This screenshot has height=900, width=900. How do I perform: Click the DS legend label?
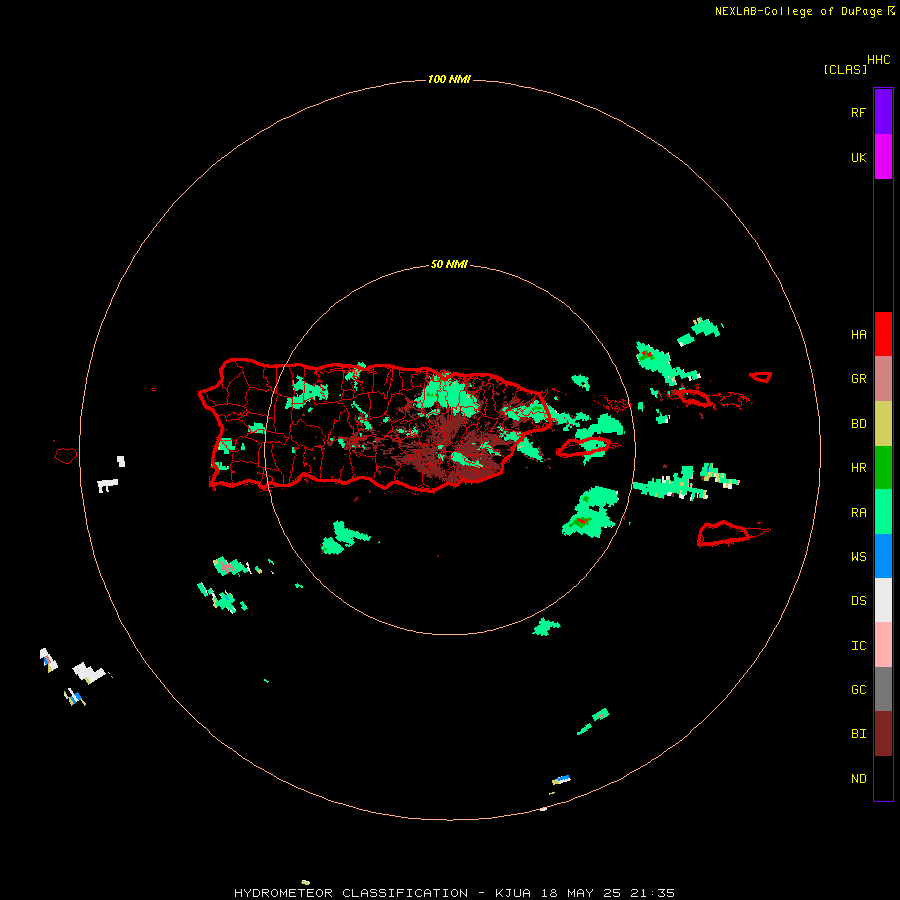pyautogui.click(x=858, y=601)
